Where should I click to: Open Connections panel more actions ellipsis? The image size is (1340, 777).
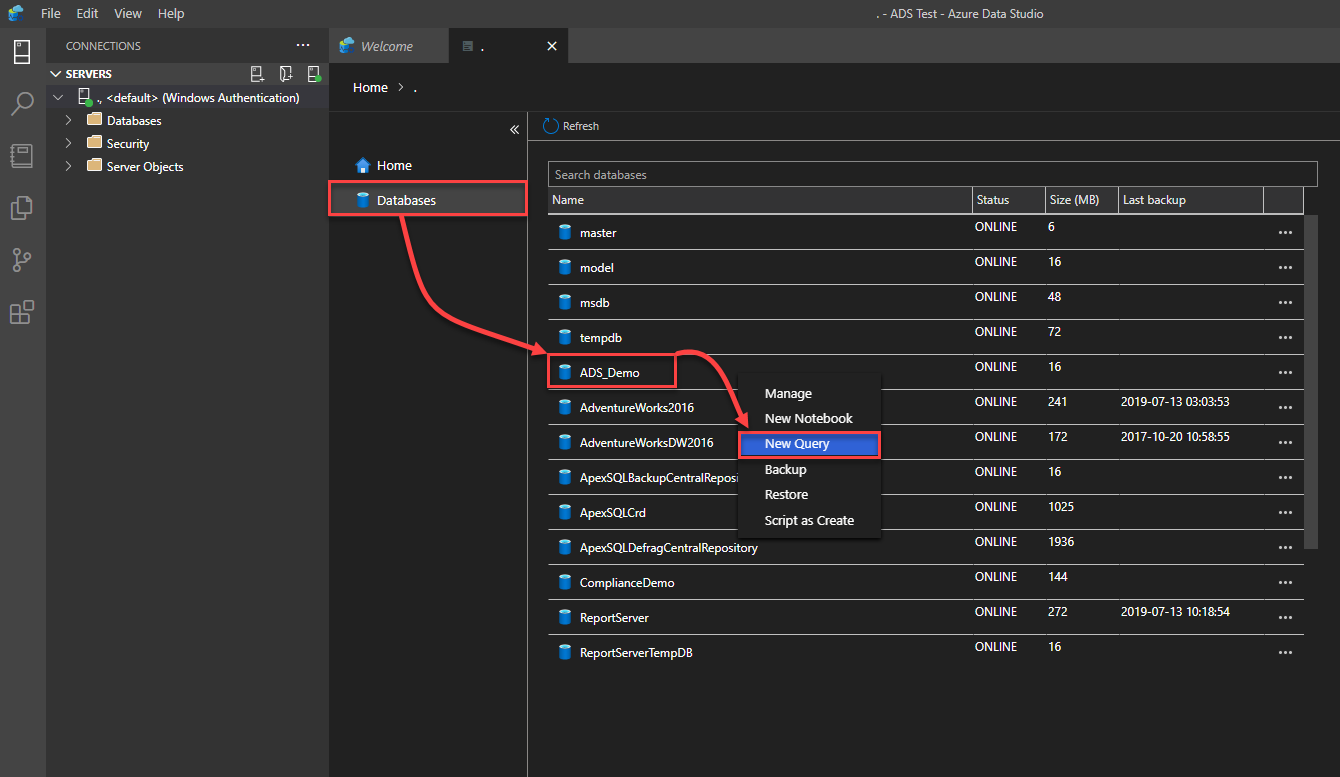pos(303,46)
